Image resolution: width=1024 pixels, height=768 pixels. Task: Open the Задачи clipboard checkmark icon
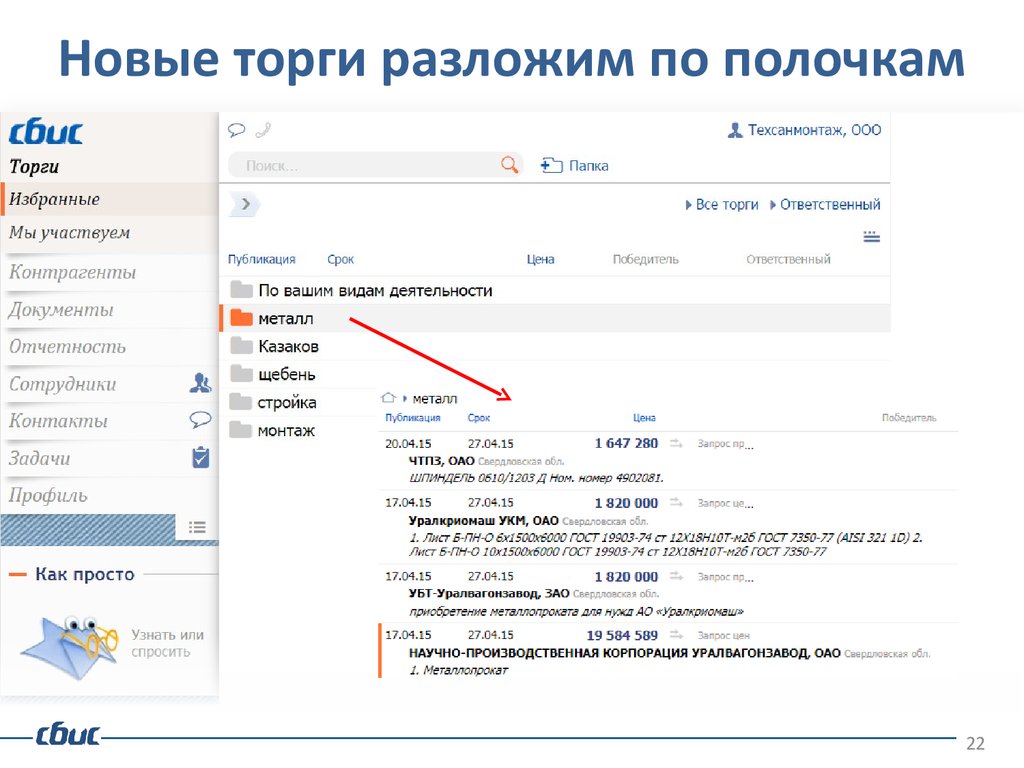pyautogui.click(x=200, y=458)
